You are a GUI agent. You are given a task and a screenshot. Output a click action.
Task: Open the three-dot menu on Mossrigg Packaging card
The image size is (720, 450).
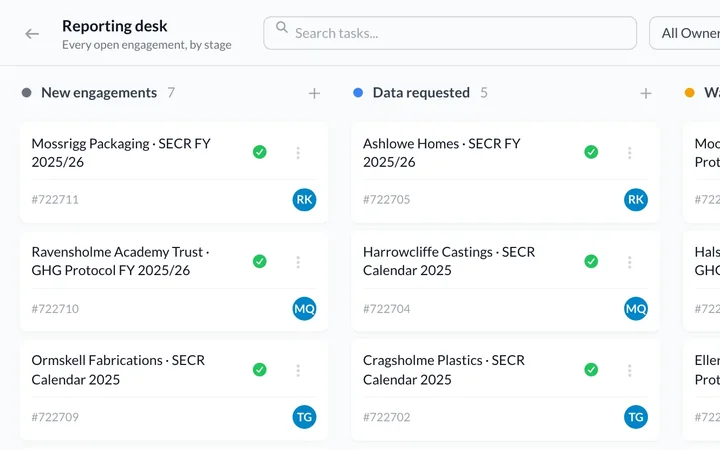tap(298, 153)
